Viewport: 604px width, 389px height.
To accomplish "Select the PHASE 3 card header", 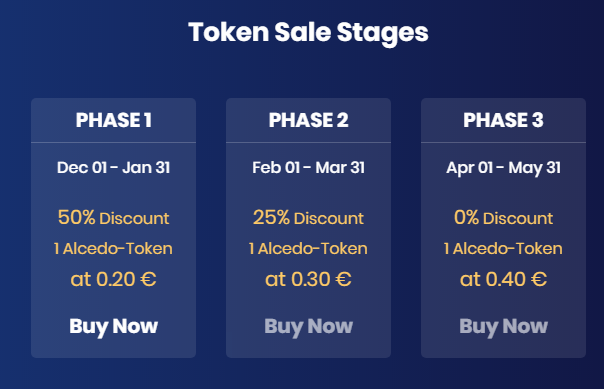I will click(x=503, y=120).
